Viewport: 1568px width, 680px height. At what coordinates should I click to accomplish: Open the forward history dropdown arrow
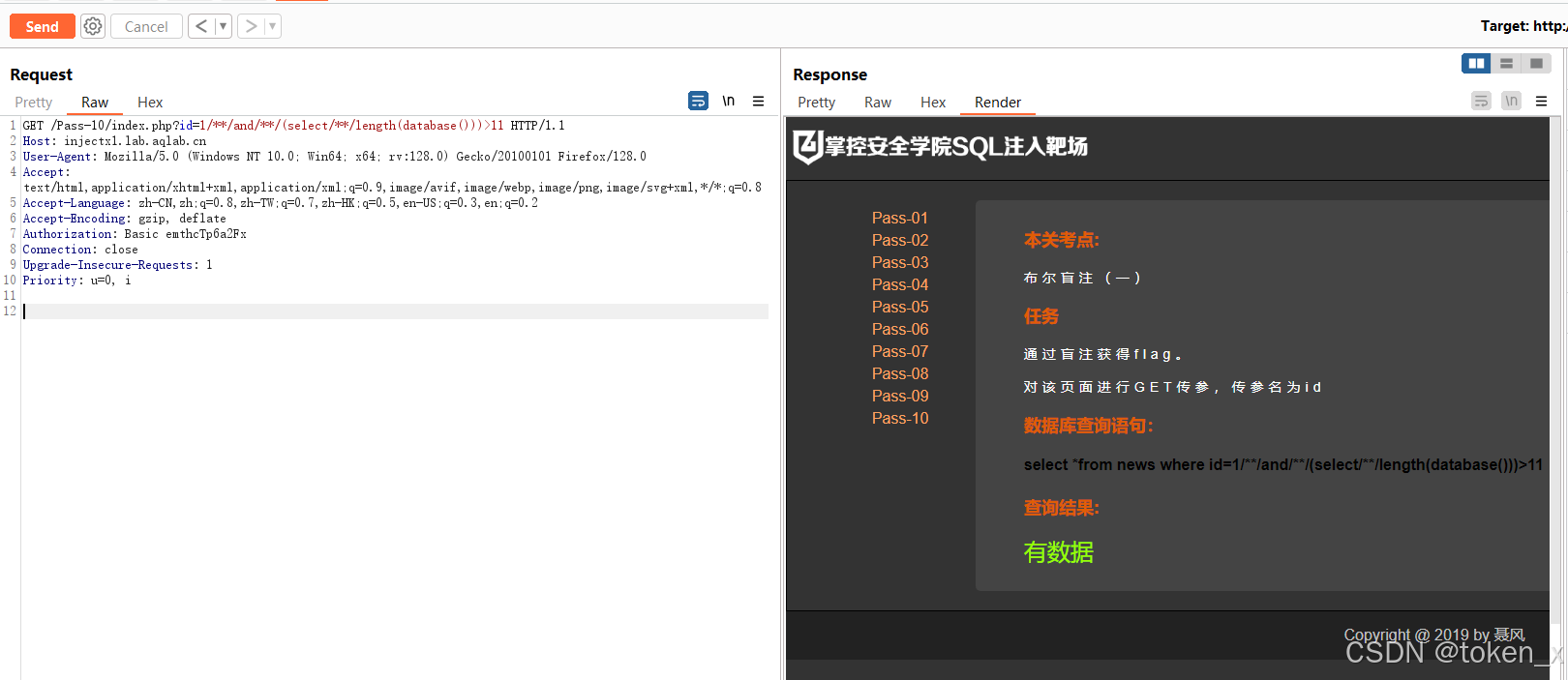point(272,26)
